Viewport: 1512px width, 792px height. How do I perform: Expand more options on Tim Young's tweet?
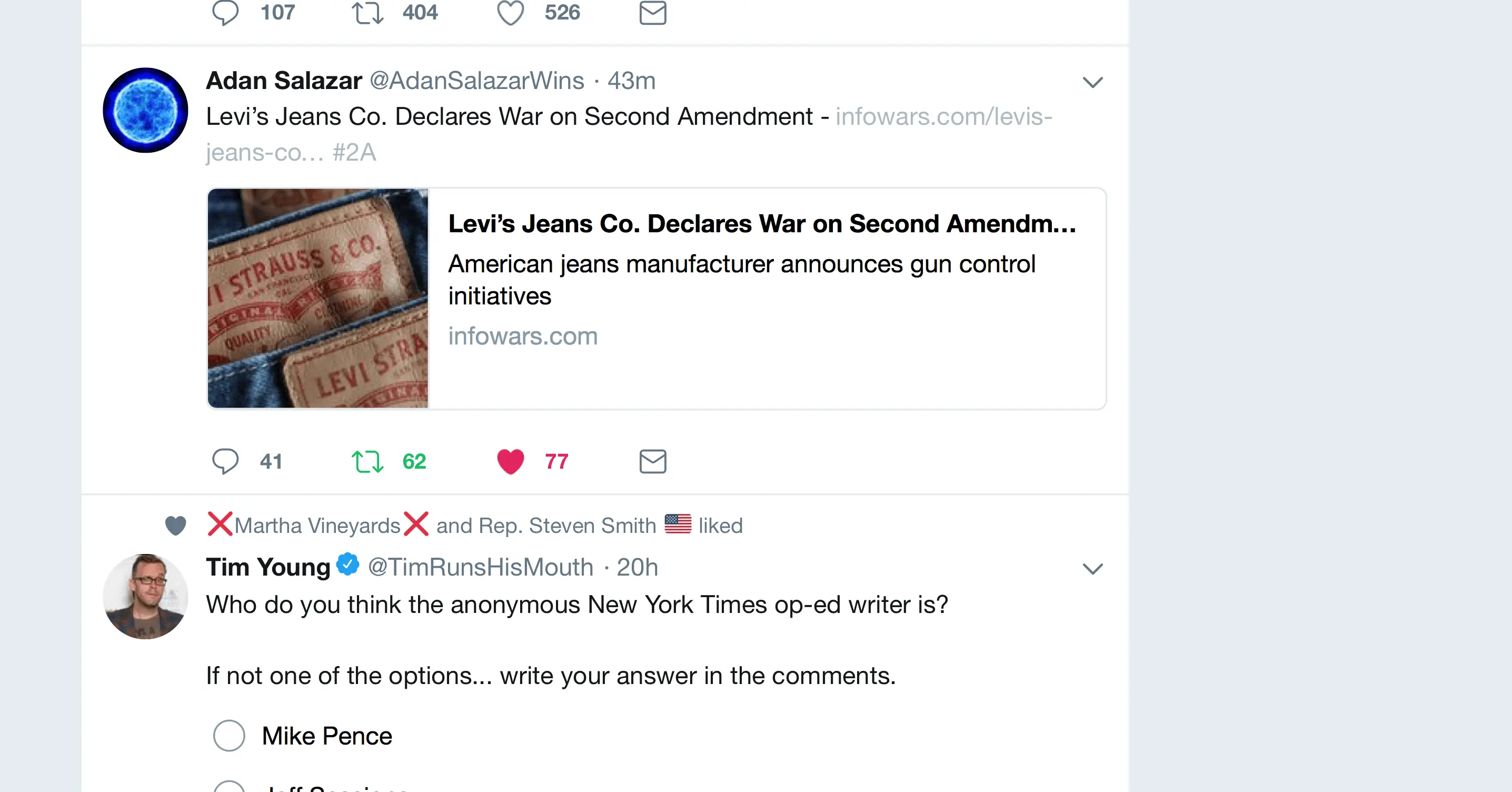pyautogui.click(x=1092, y=568)
